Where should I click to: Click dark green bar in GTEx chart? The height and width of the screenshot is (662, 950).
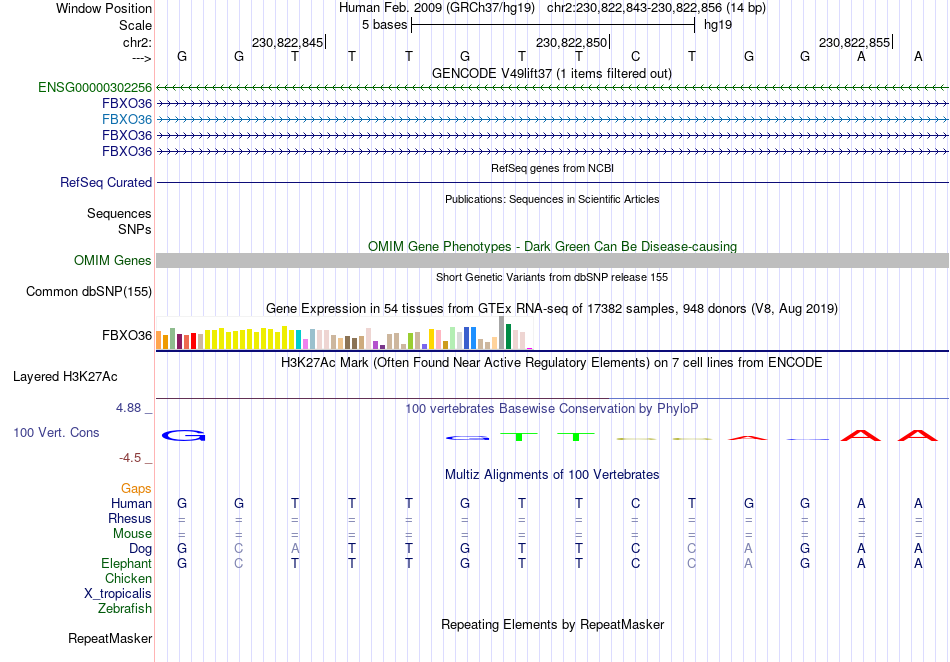pos(508,337)
